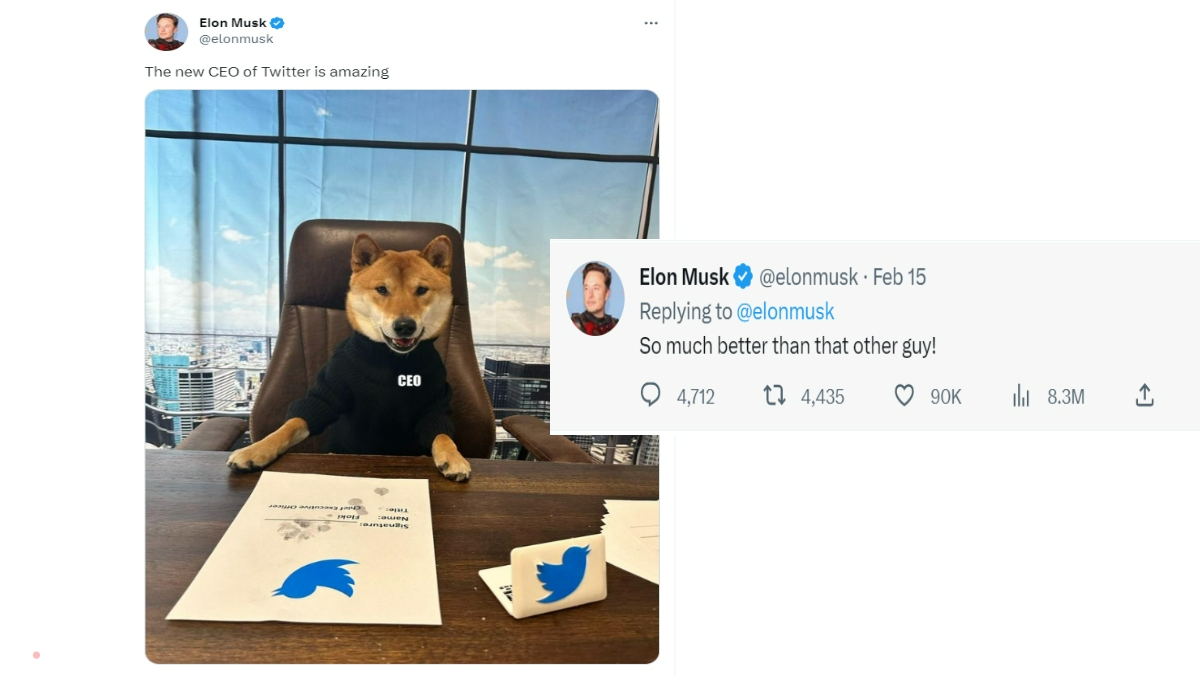Image resolution: width=1200 pixels, height=675 pixels.
Task: Open the Feb 15 timestamp link
Action: tap(899, 277)
